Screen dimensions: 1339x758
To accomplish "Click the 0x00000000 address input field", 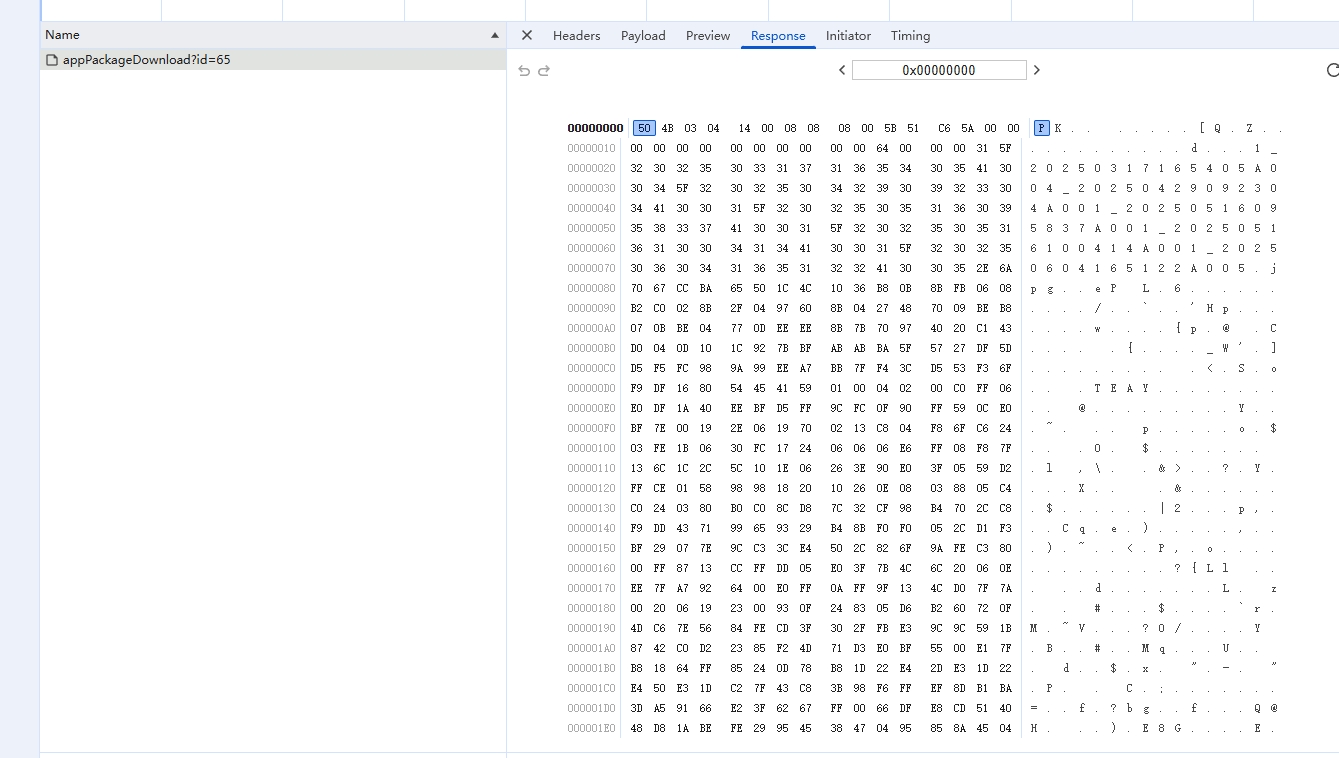I will click(x=939, y=70).
